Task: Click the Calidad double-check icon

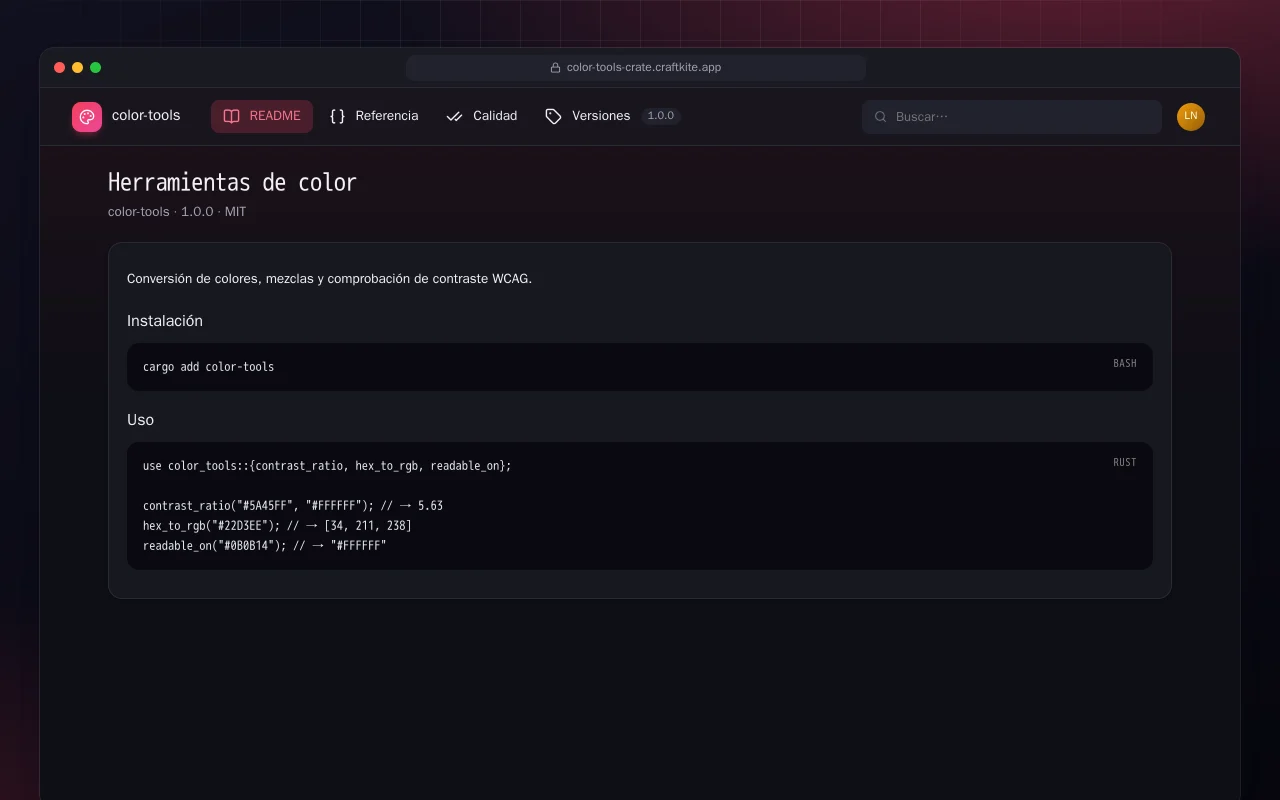Action: point(455,116)
